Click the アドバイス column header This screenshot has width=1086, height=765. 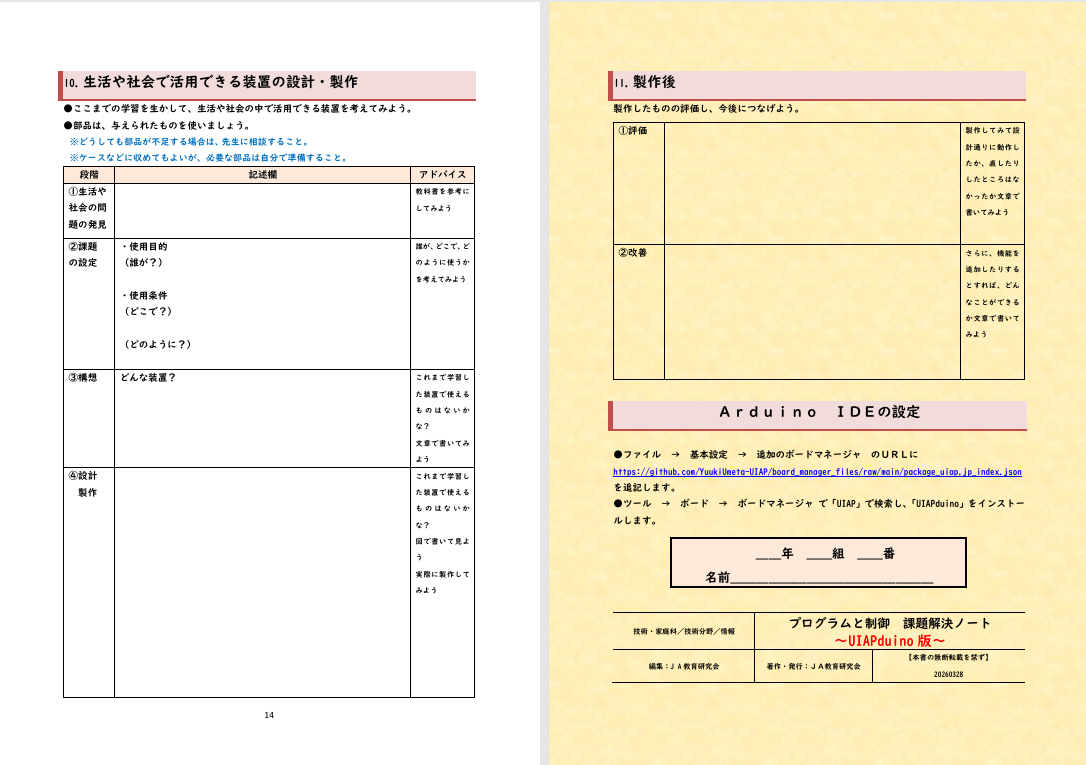(x=441, y=174)
